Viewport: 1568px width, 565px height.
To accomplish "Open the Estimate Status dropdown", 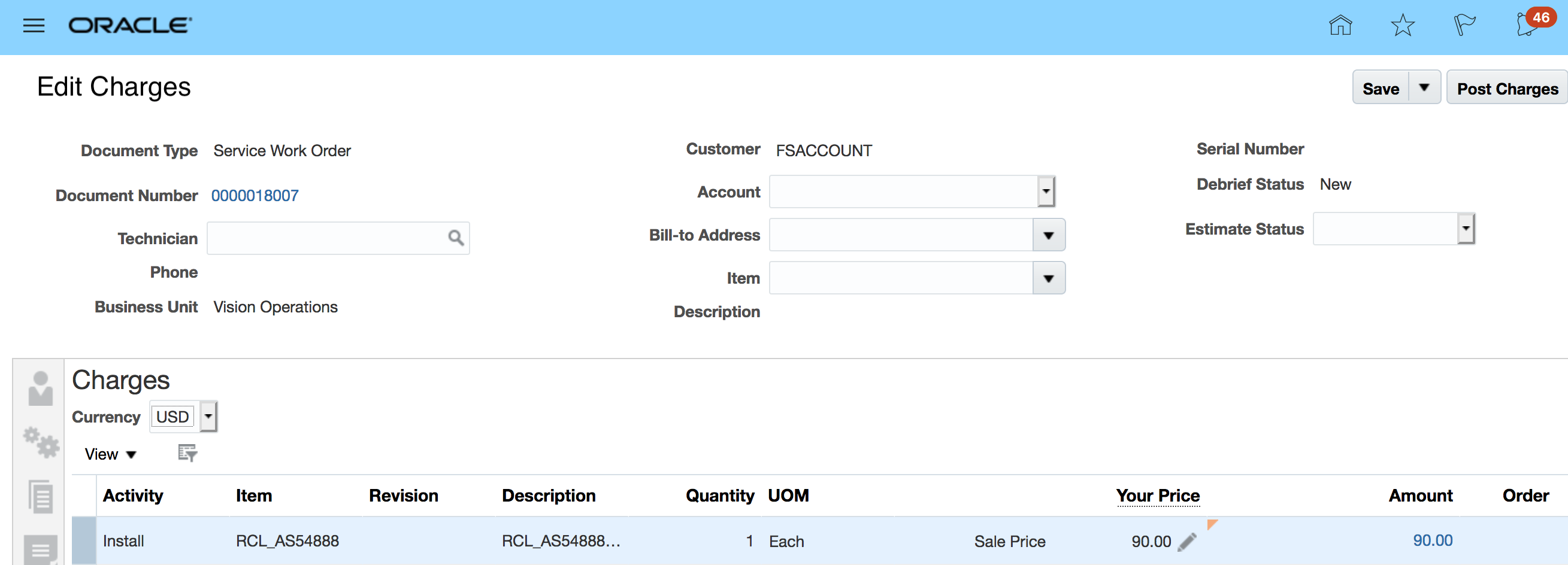I will click(1466, 229).
